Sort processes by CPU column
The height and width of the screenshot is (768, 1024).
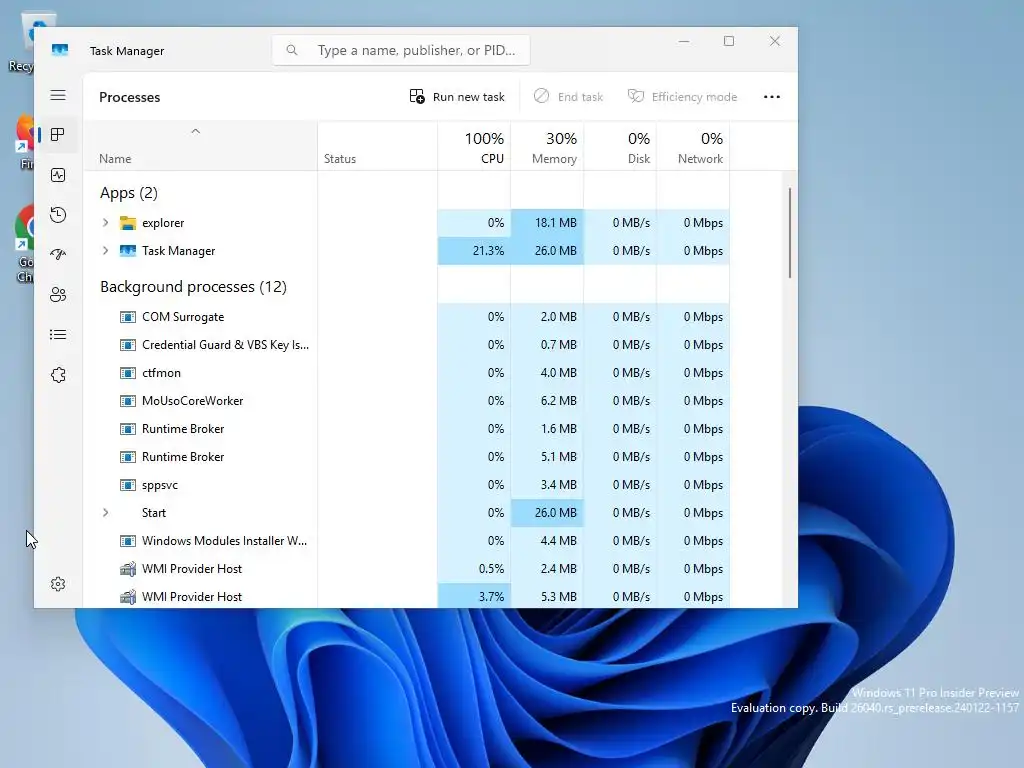(474, 146)
